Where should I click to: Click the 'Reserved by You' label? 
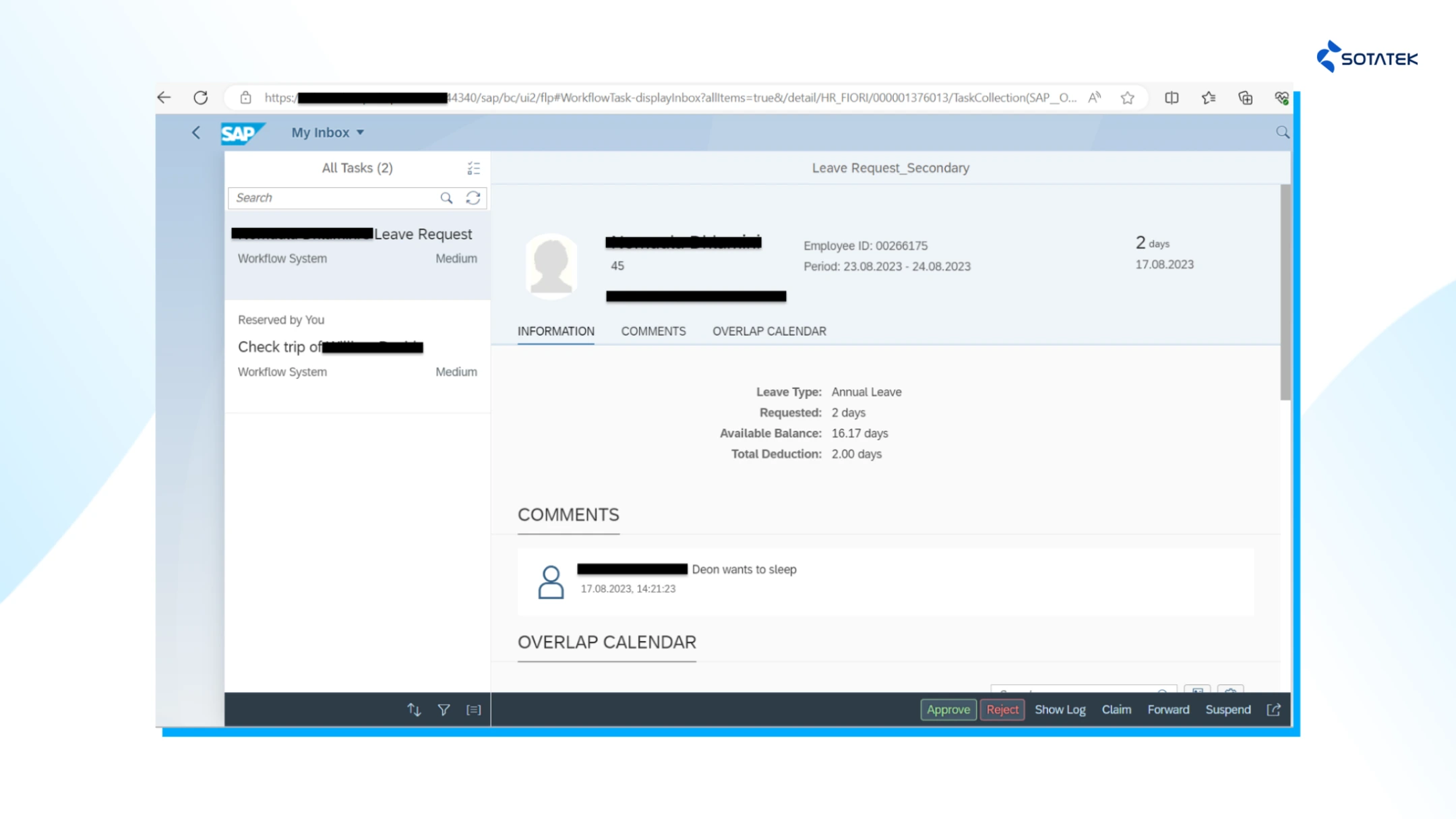(281, 320)
